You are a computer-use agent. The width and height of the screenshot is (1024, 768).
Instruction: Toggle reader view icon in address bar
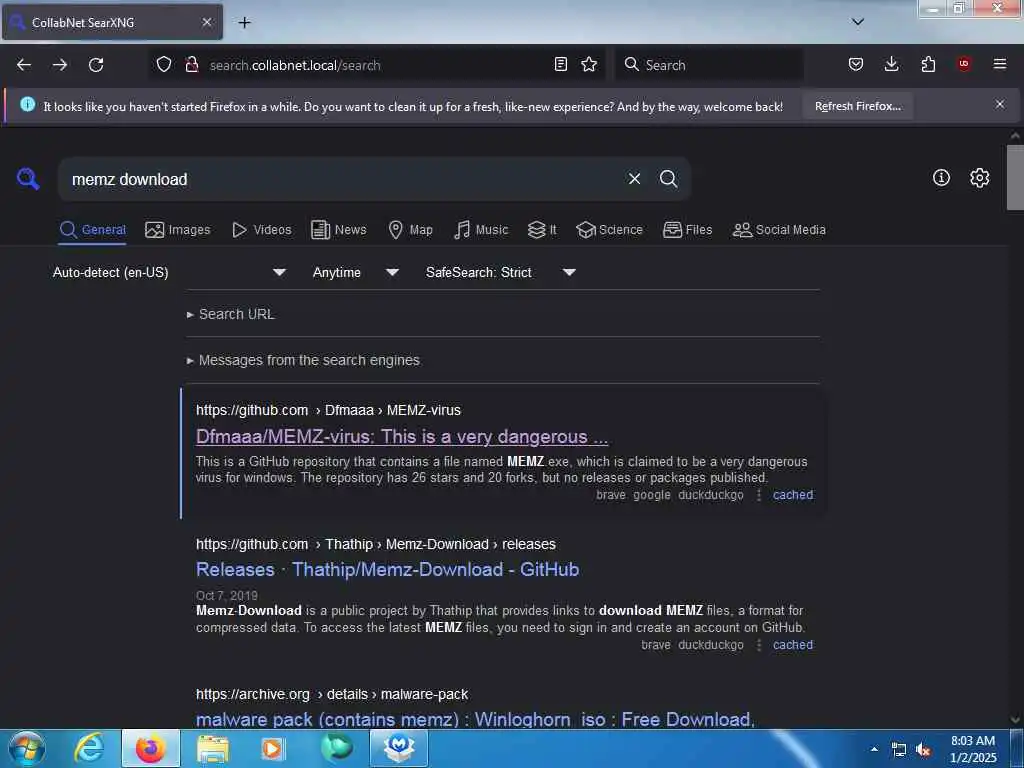coord(560,64)
